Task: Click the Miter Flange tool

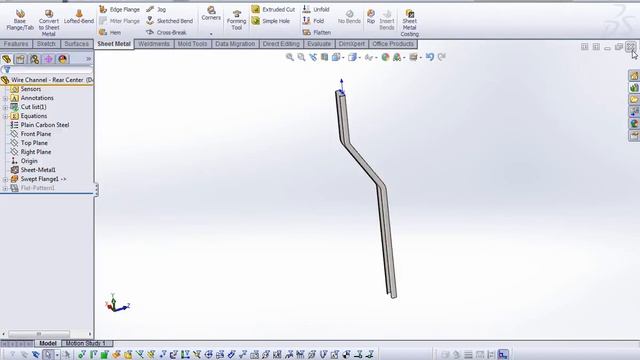Action: click(x=120, y=21)
